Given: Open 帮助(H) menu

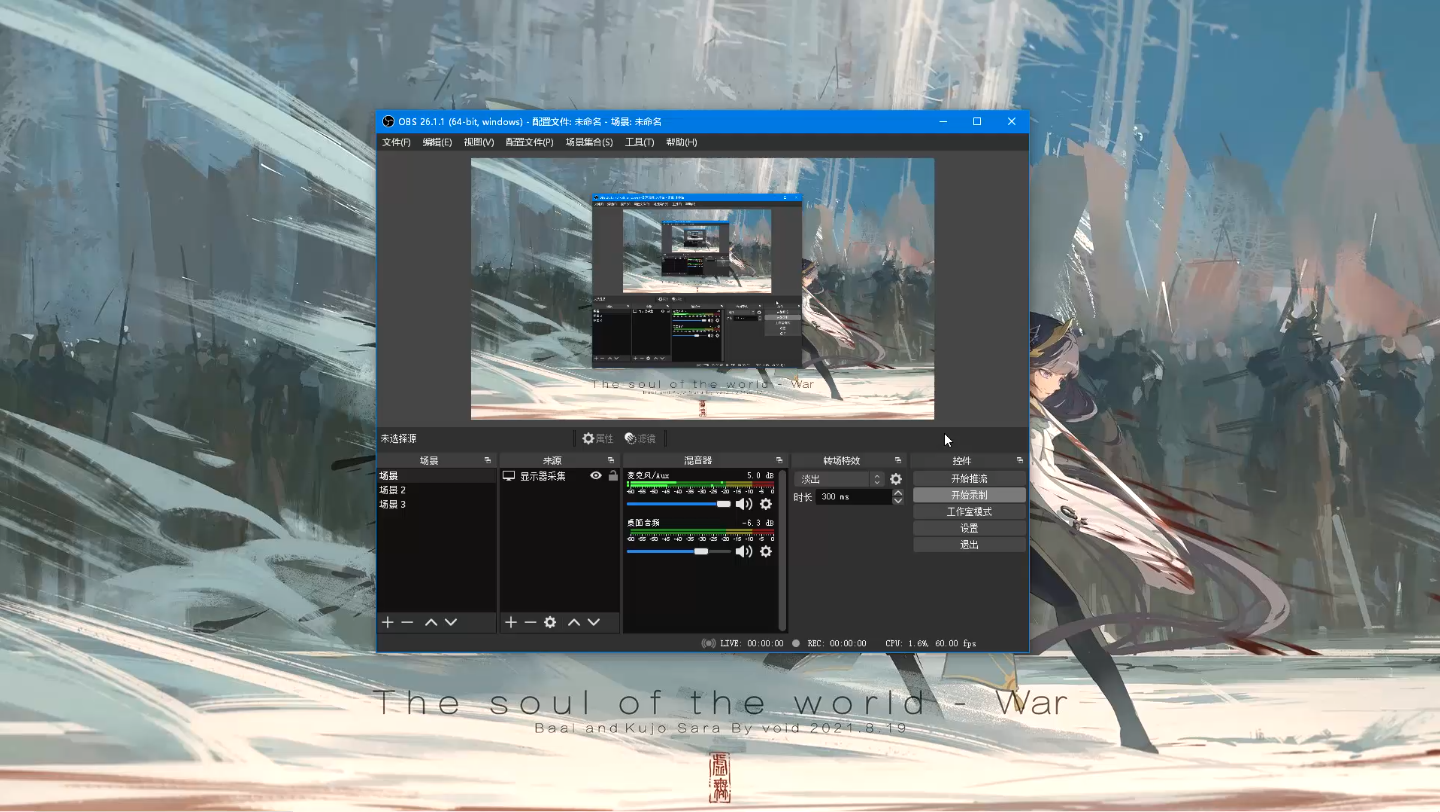Looking at the screenshot, I should coord(681,142).
